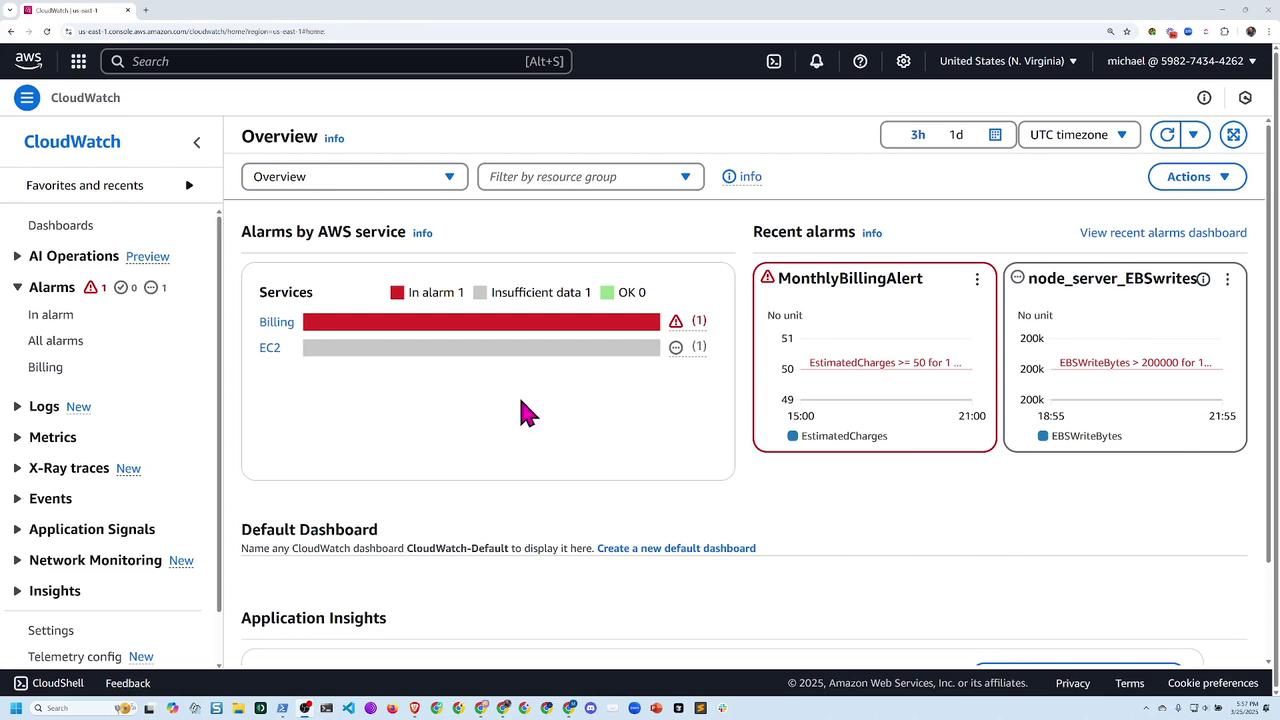Click the AWS logo home icon
Screen dimensions: 1280x720
click(28, 61)
